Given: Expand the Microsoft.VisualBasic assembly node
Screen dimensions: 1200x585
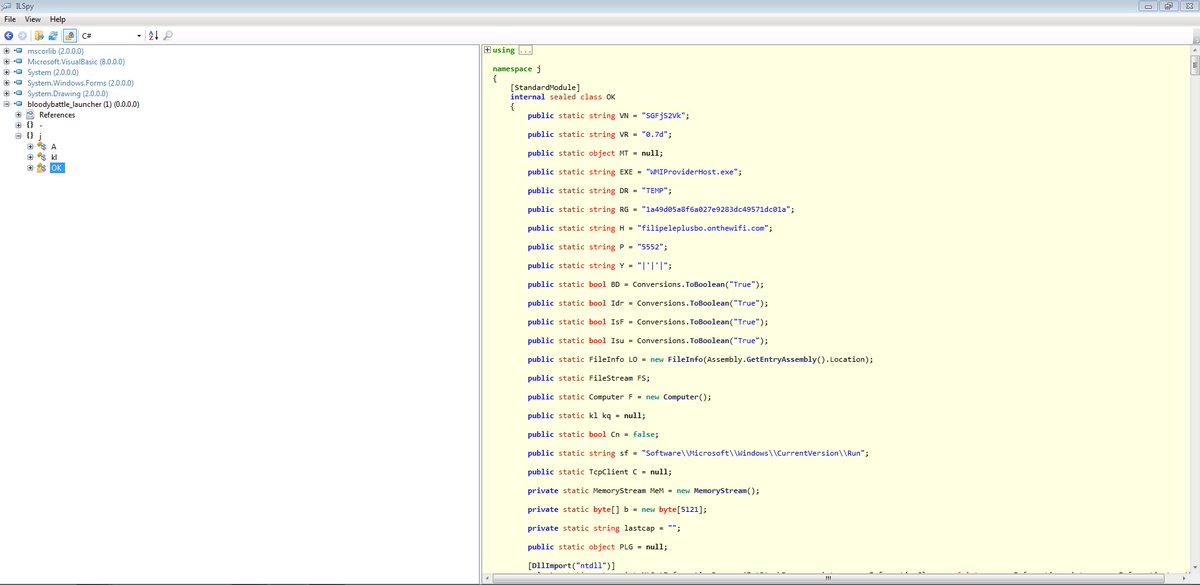Looking at the screenshot, I should [7, 62].
